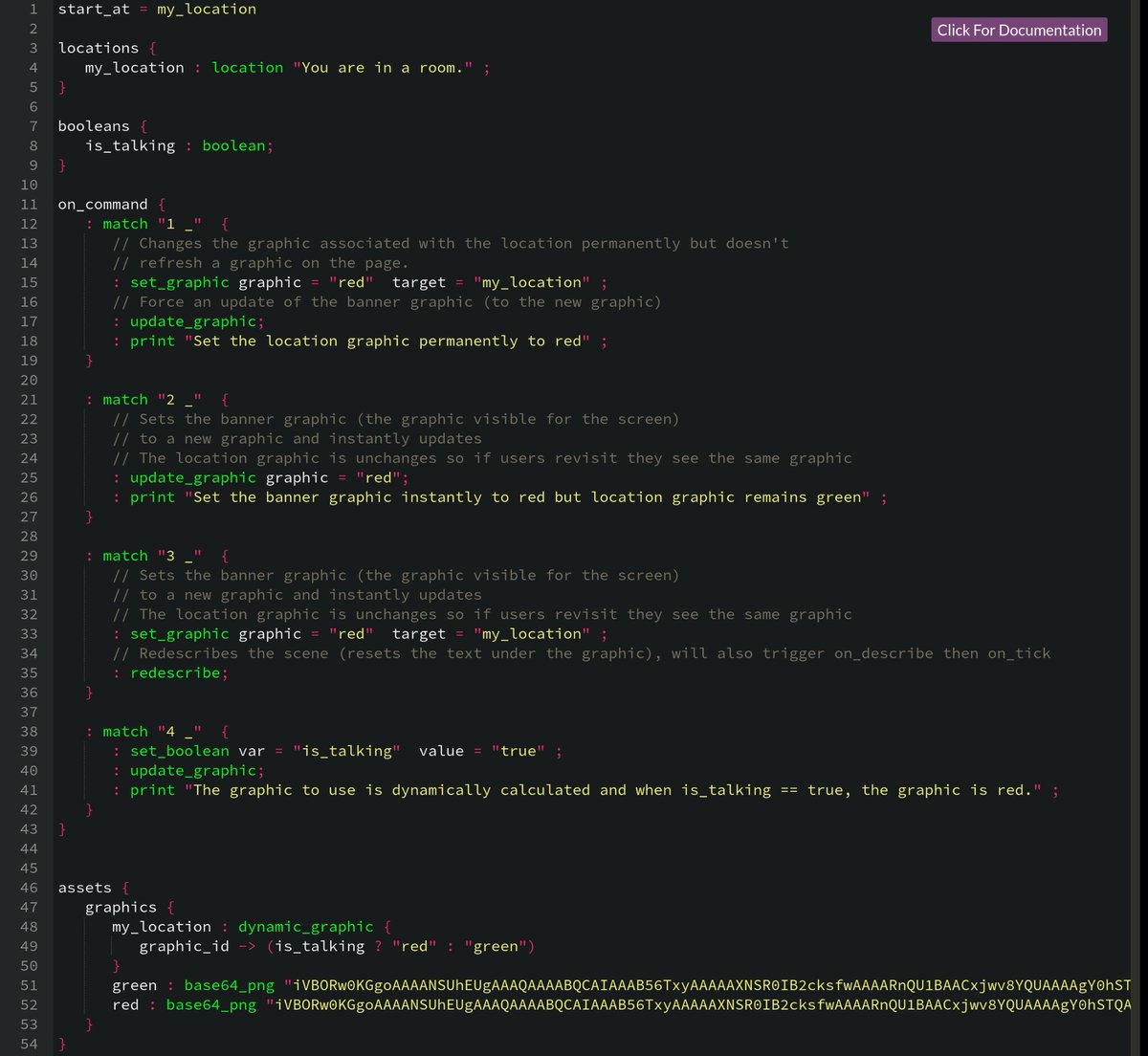Click the update_graphic command on line 17
The height and width of the screenshot is (1056, 1148).
[193, 322]
